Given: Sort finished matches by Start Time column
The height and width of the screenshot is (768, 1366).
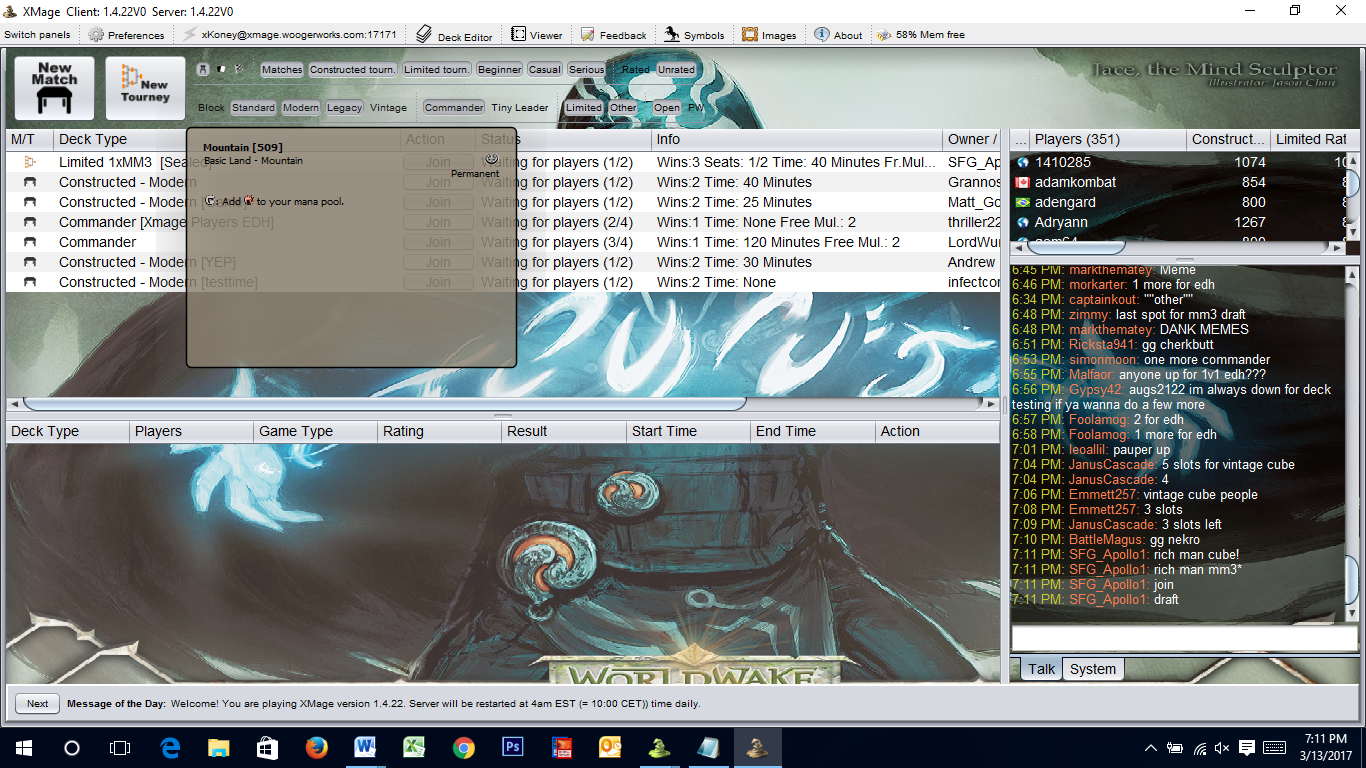Looking at the screenshot, I should (664, 431).
